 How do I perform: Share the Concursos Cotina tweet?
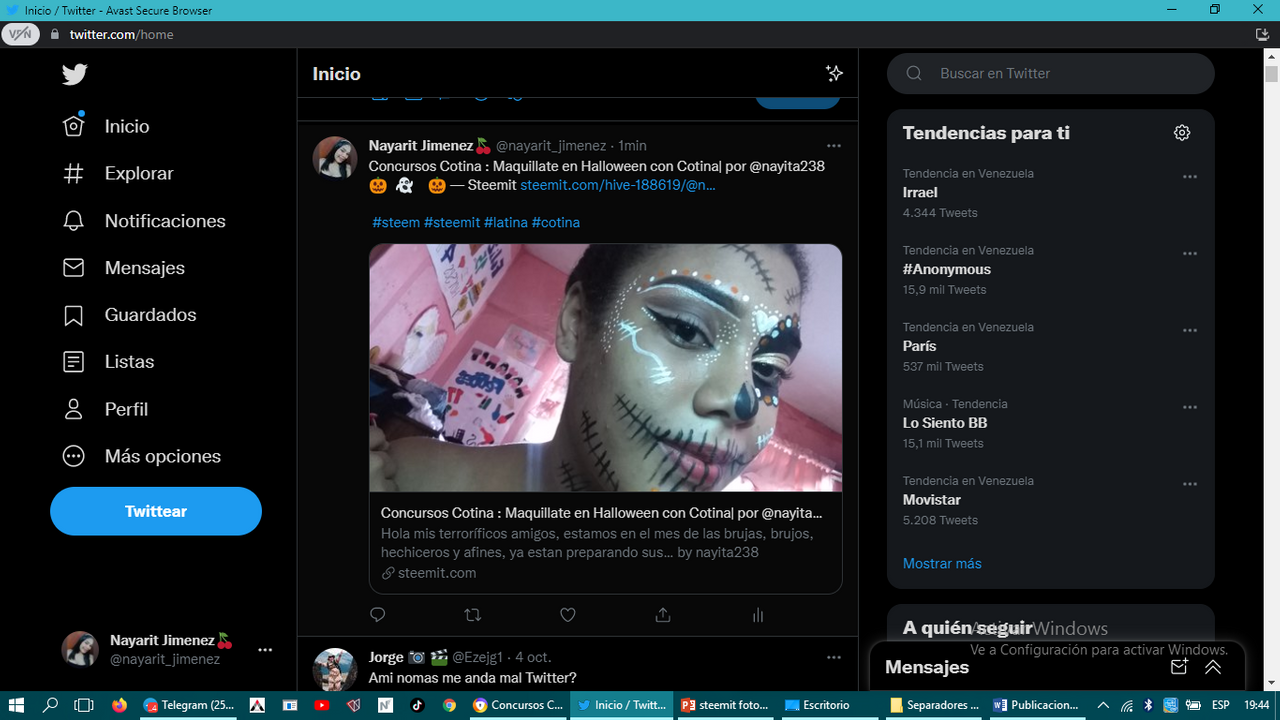[663, 615]
